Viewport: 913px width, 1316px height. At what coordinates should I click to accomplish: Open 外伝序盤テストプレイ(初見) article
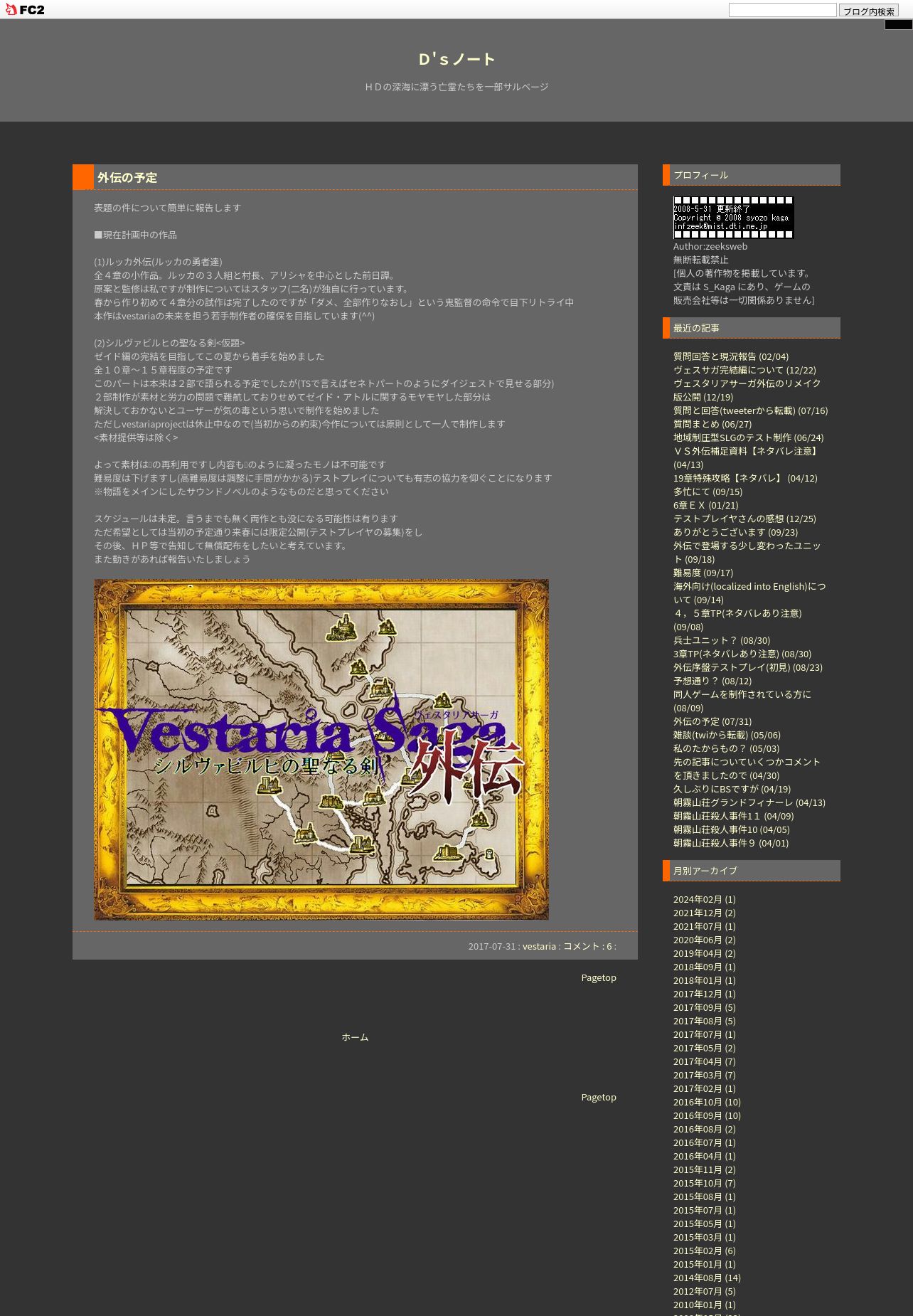click(x=748, y=667)
